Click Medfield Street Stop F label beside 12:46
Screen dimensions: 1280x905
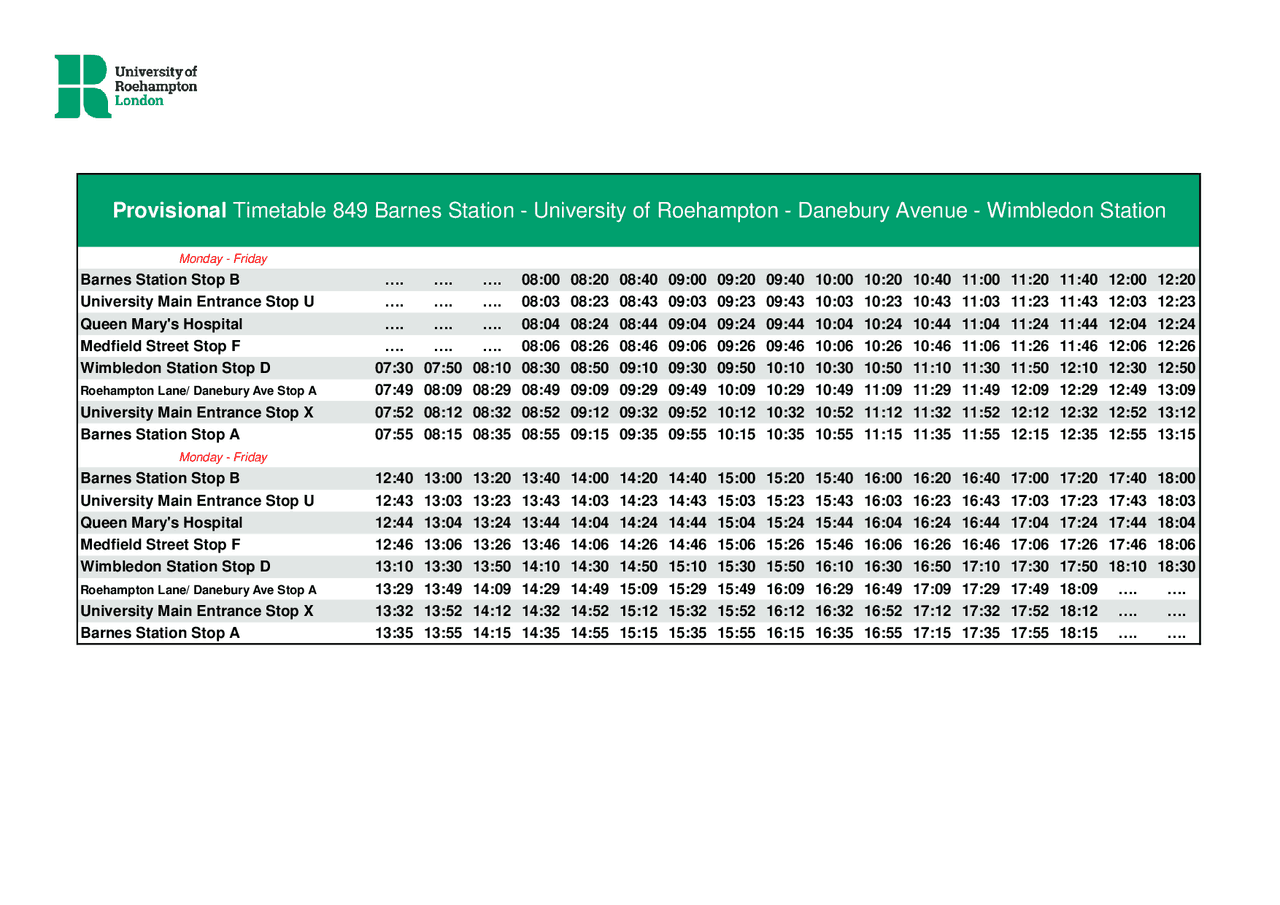click(x=160, y=544)
